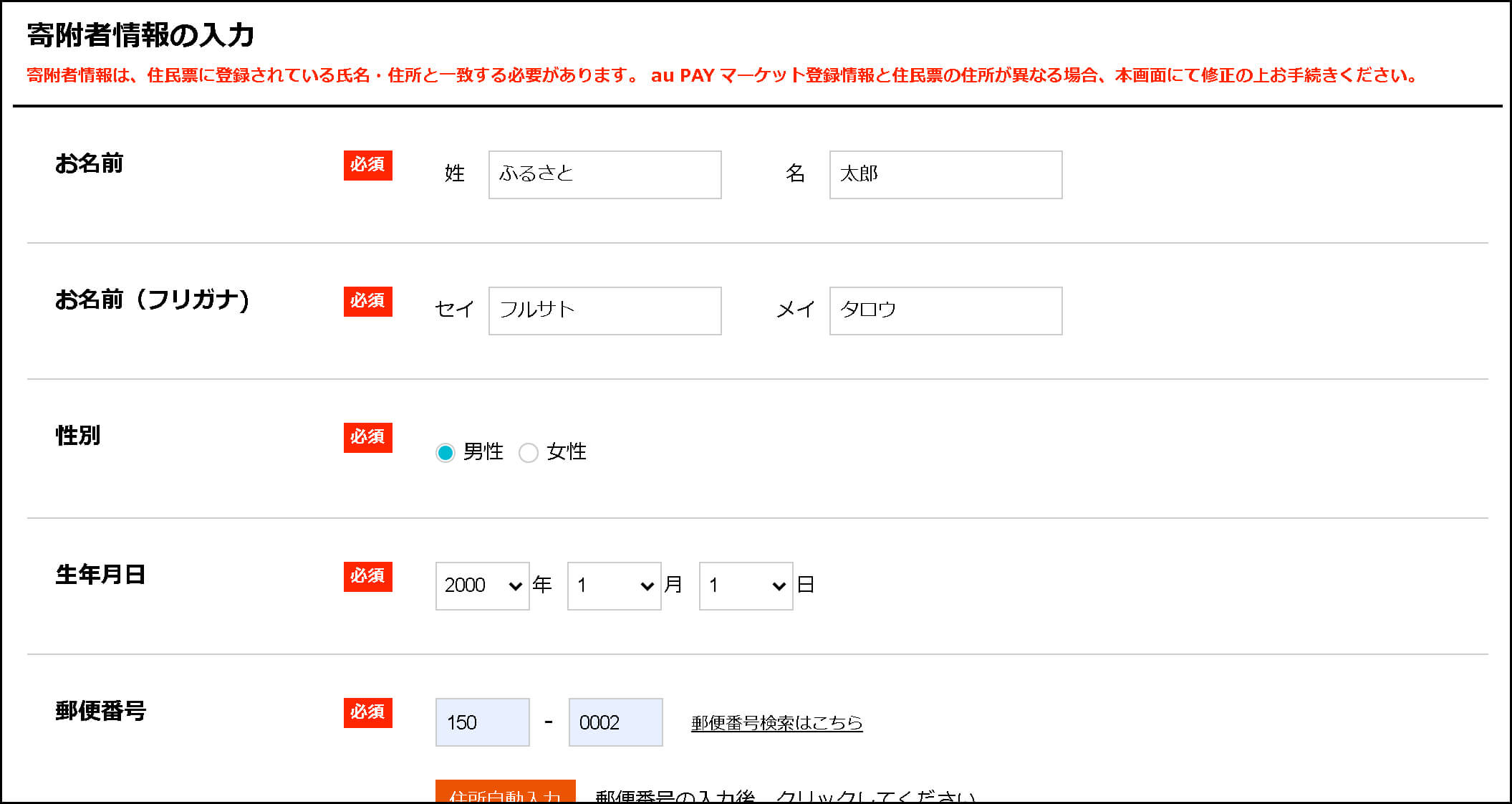Screen dimensions: 1512x804
Task: Open the birth month dropdown before 月
Action: click(614, 586)
